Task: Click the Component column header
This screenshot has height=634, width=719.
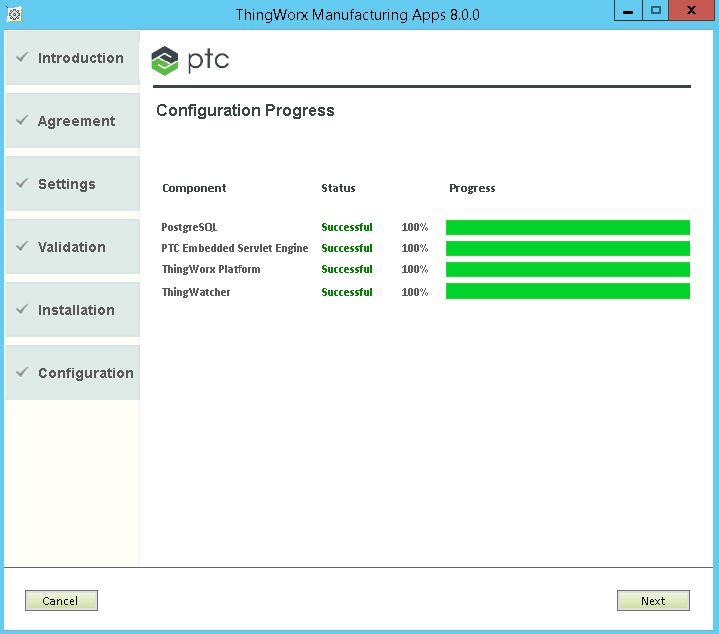Action: click(x=194, y=188)
